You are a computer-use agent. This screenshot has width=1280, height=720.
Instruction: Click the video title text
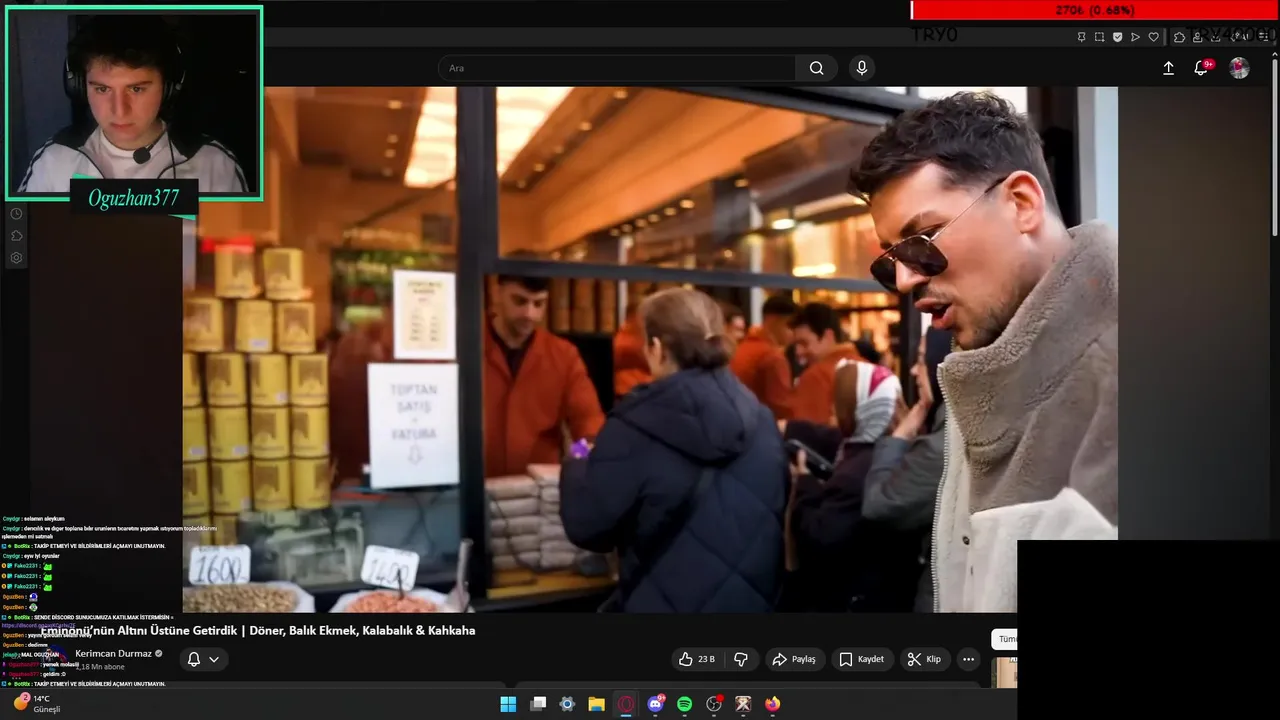pyautogui.click(x=258, y=630)
